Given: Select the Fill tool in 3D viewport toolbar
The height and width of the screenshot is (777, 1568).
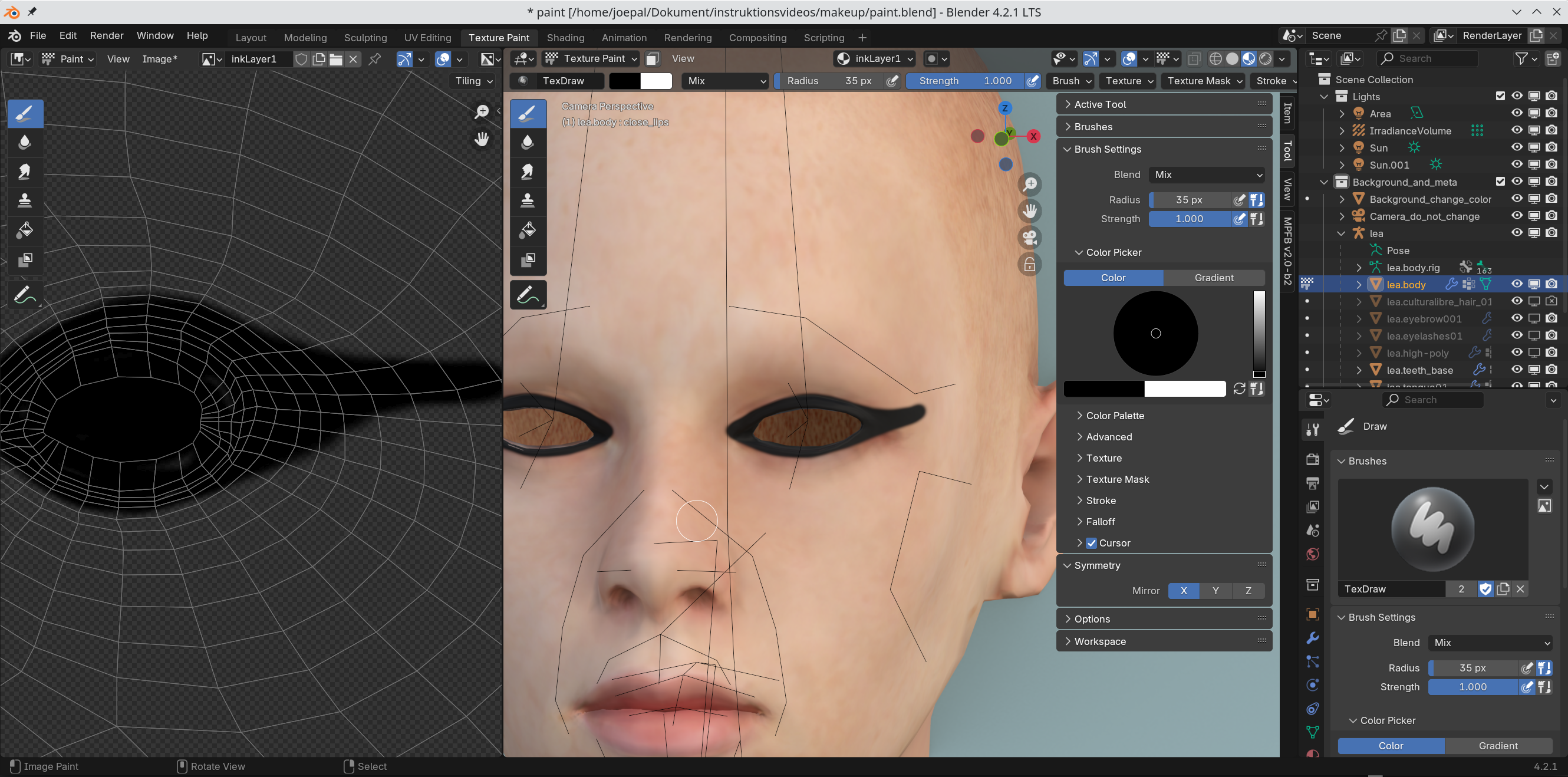Looking at the screenshot, I should point(527,230).
